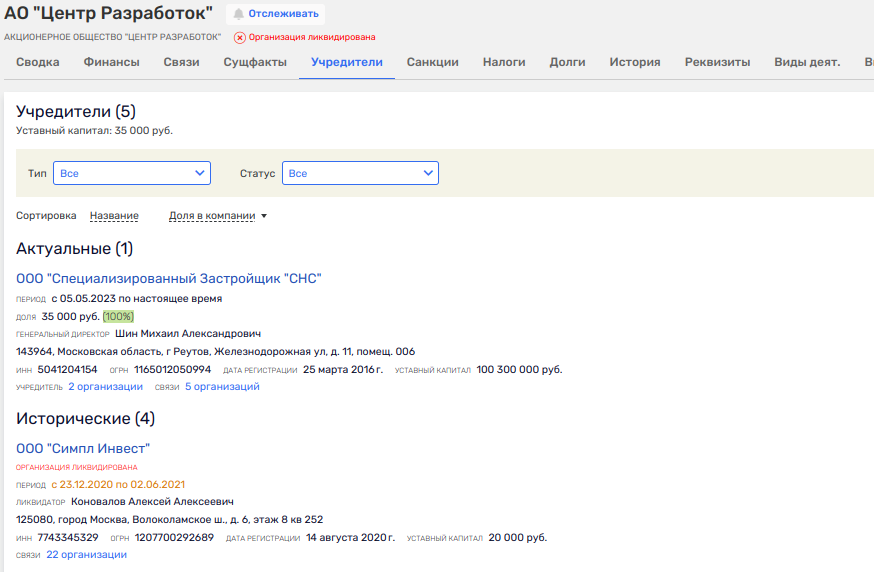874x572 pixels.
Task: Go to the Связи tab
Action: [x=181, y=62]
